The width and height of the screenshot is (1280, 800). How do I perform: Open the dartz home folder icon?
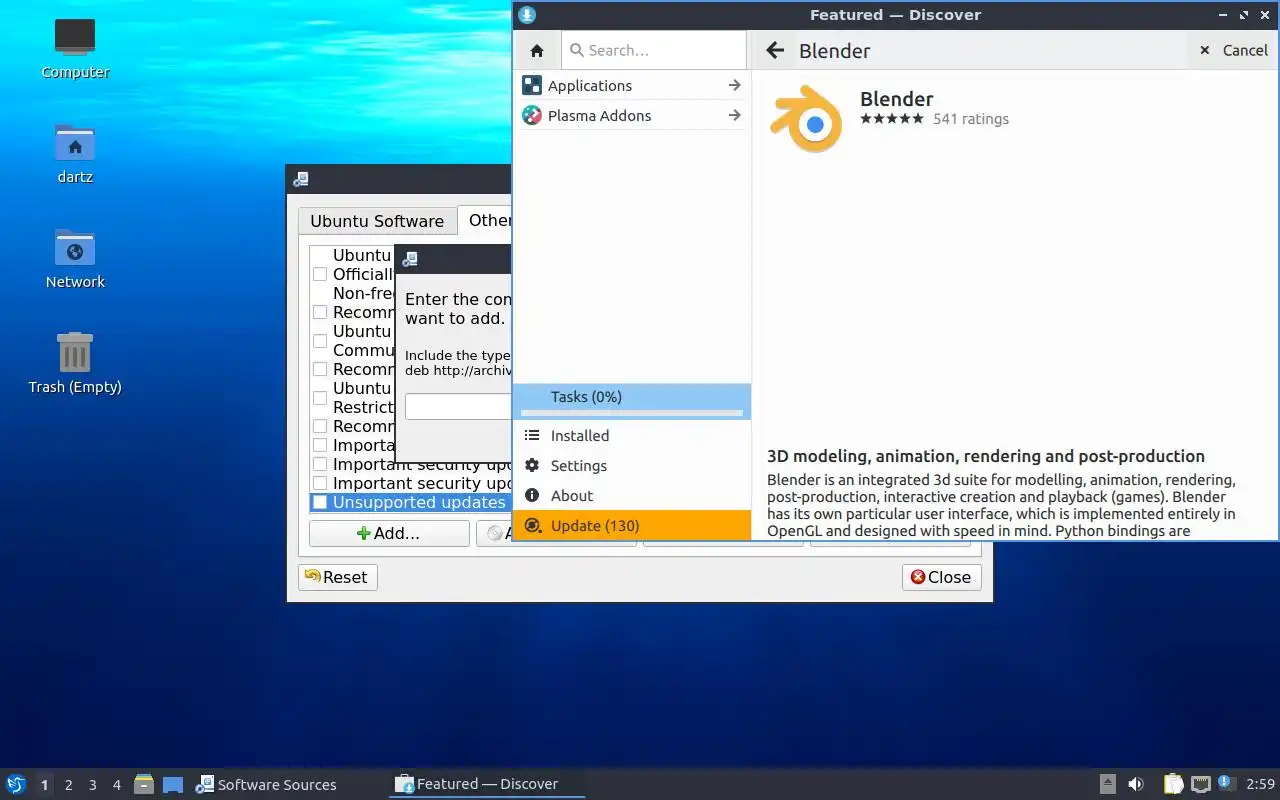pos(75,143)
